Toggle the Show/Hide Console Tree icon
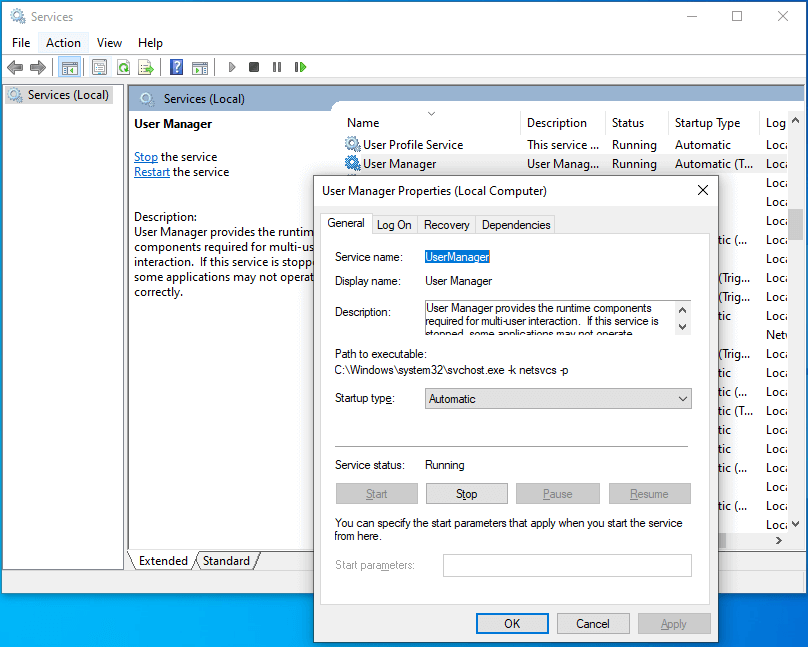Viewport: 808px width, 647px height. pyautogui.click(x=71, y=67)
